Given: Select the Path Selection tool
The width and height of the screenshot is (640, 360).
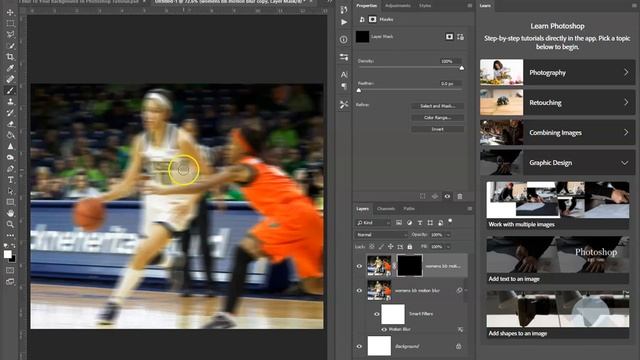Looking at the screenshot, I should [10, 191].
